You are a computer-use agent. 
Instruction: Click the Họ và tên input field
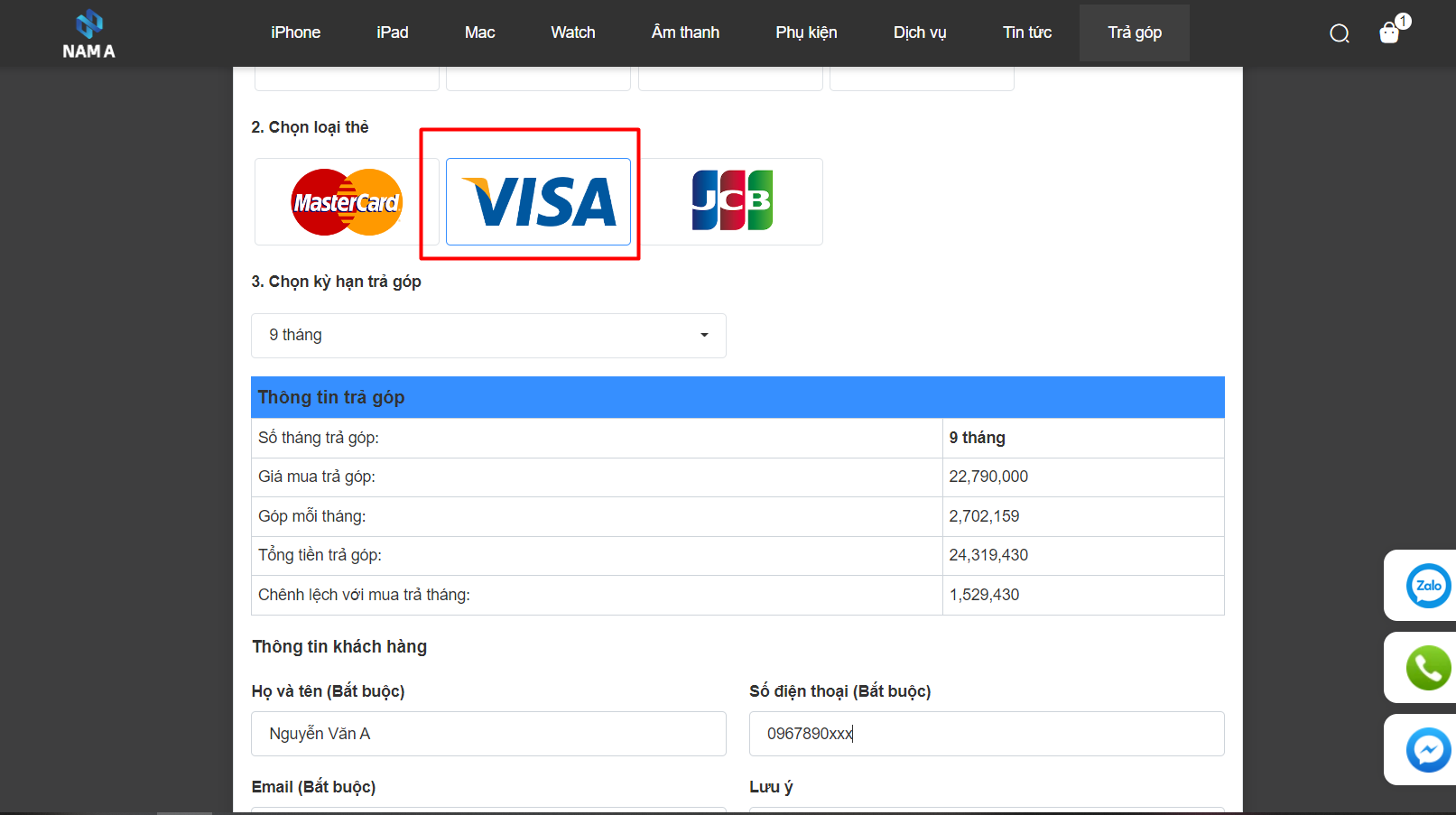488,734
